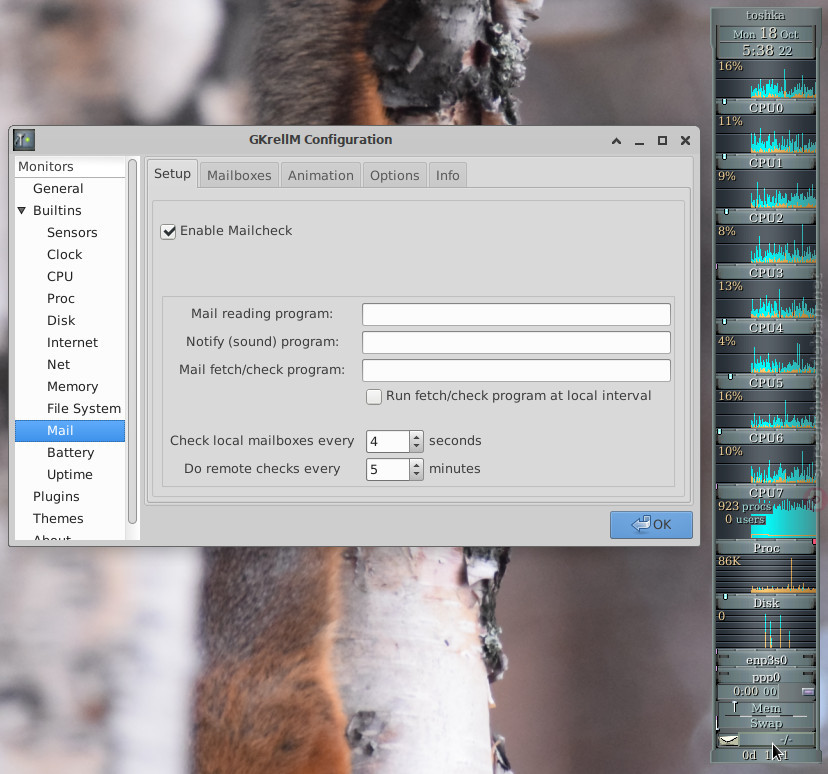Click the Mail reading program field
This screenshot has width=828, height=774.
(x=516, y=314)
